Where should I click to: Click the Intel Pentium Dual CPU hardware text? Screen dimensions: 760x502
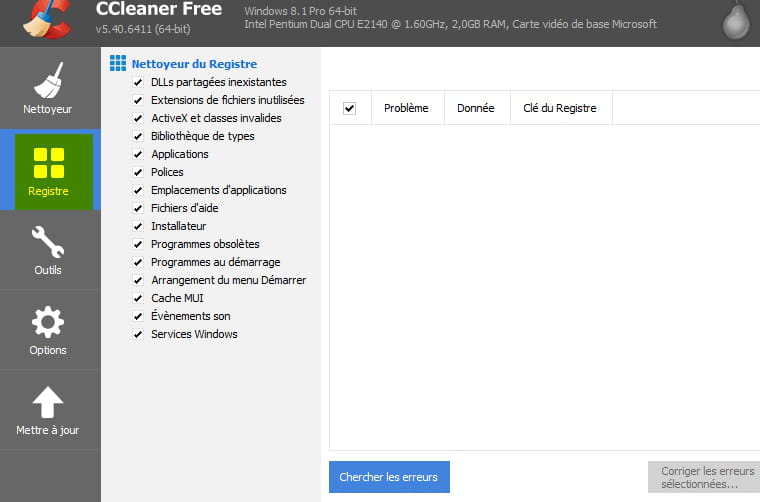450,24
